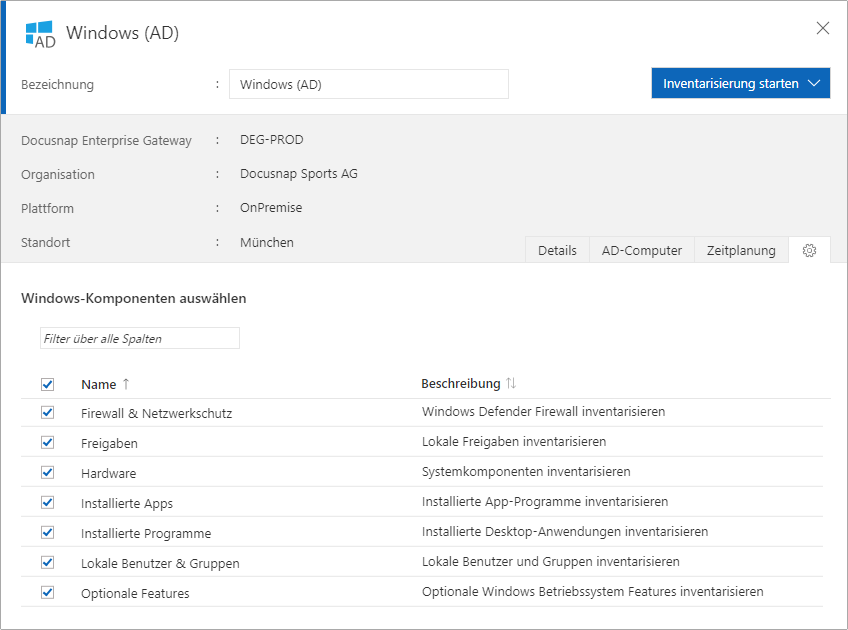848x630 pixels.
Task: Select Optionale Features row name
Action: click(135, 594)
